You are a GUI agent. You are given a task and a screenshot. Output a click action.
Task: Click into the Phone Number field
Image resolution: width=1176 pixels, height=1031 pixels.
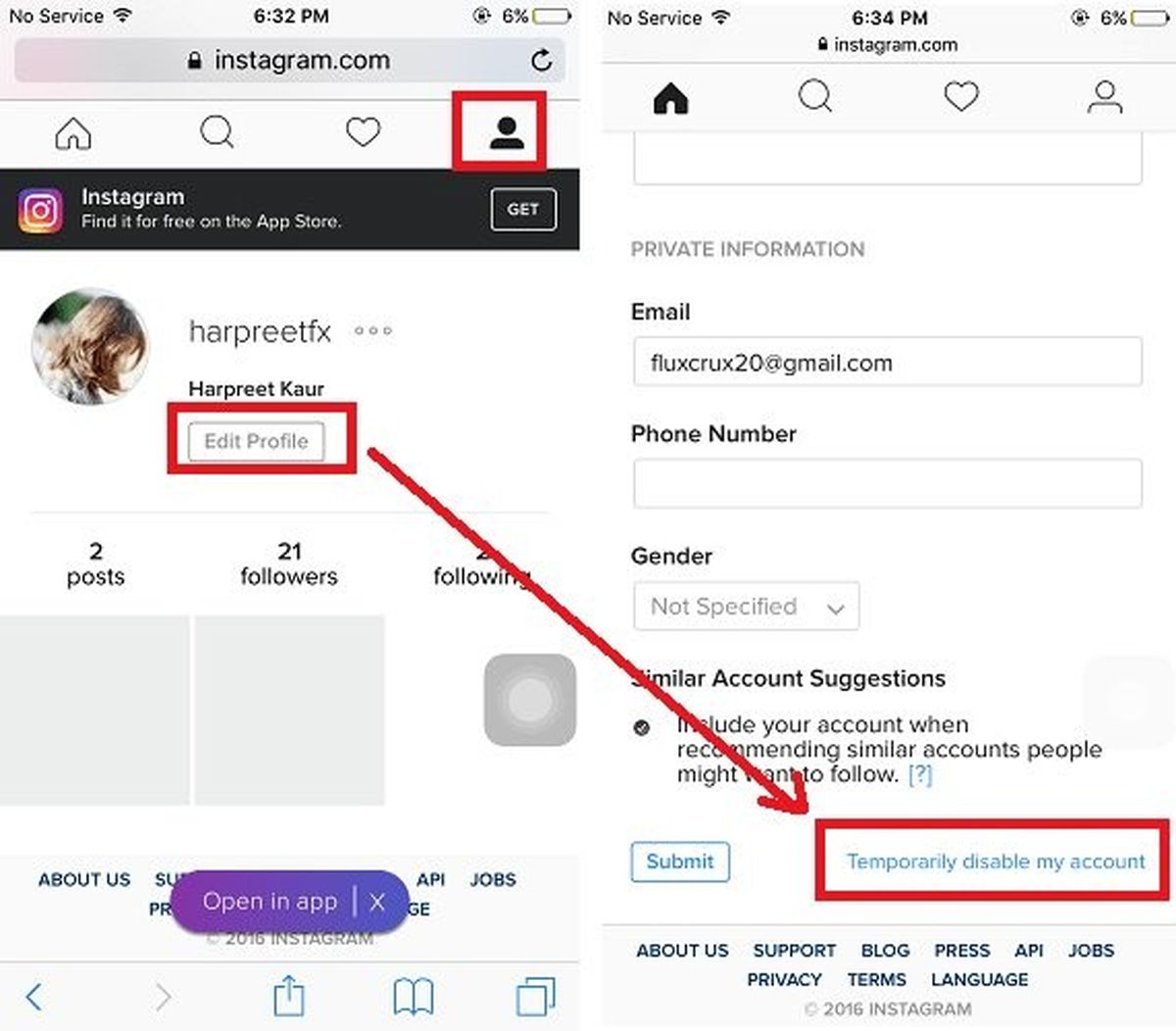coord(887,483)
